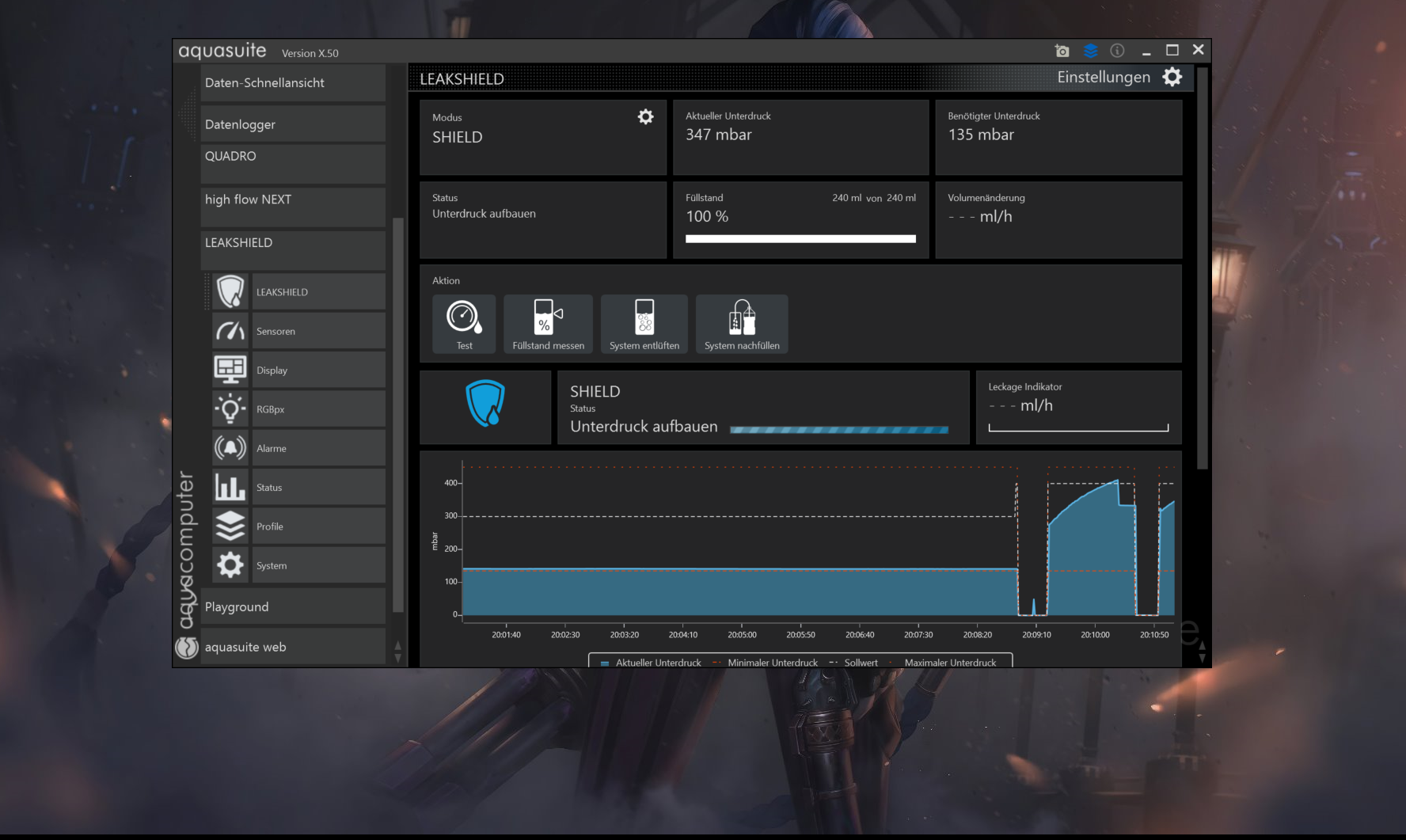Screen dimensions: 1406x840
Task: Expand the QUADRO device section
Action: 293,164
